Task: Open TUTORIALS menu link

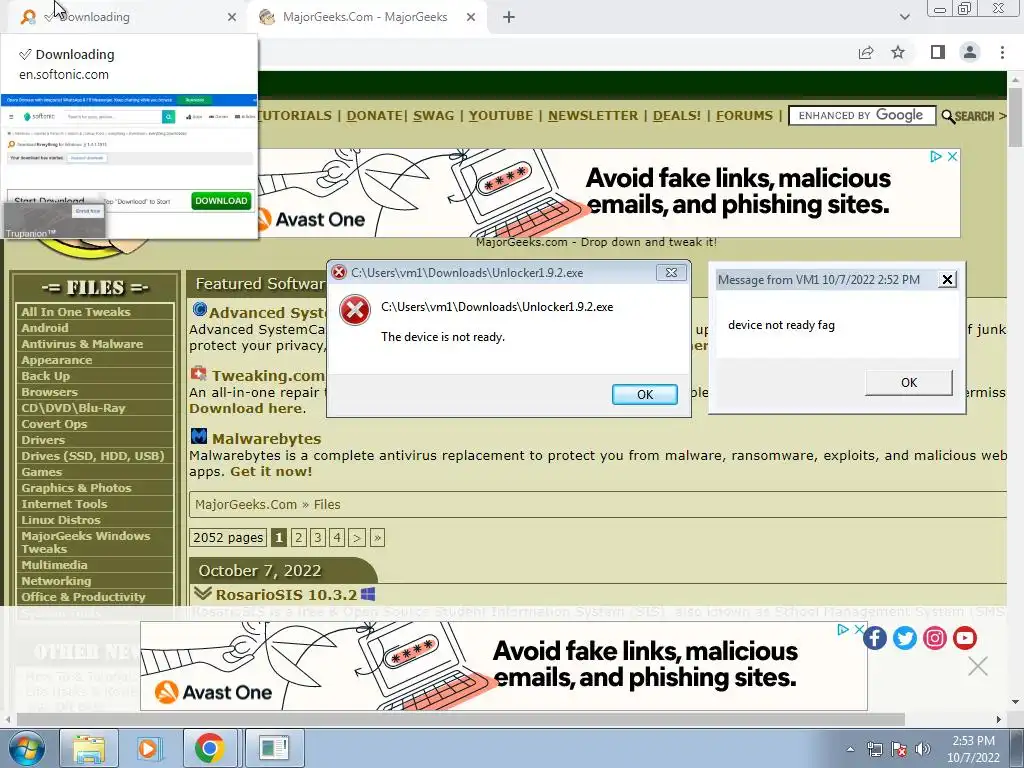Action: (295, 116)
